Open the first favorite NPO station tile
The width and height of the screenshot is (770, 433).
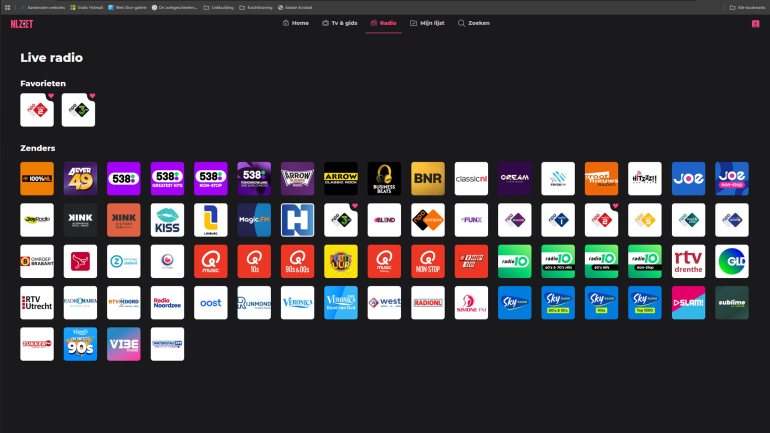37,110
